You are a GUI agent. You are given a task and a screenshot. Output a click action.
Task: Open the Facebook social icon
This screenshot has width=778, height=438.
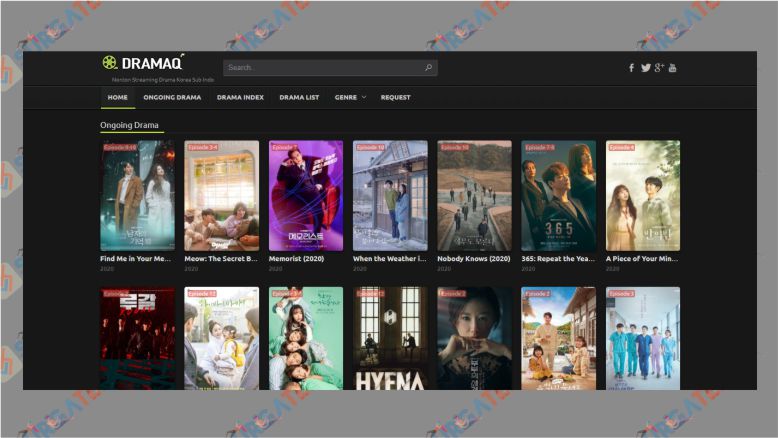(631, 68)
